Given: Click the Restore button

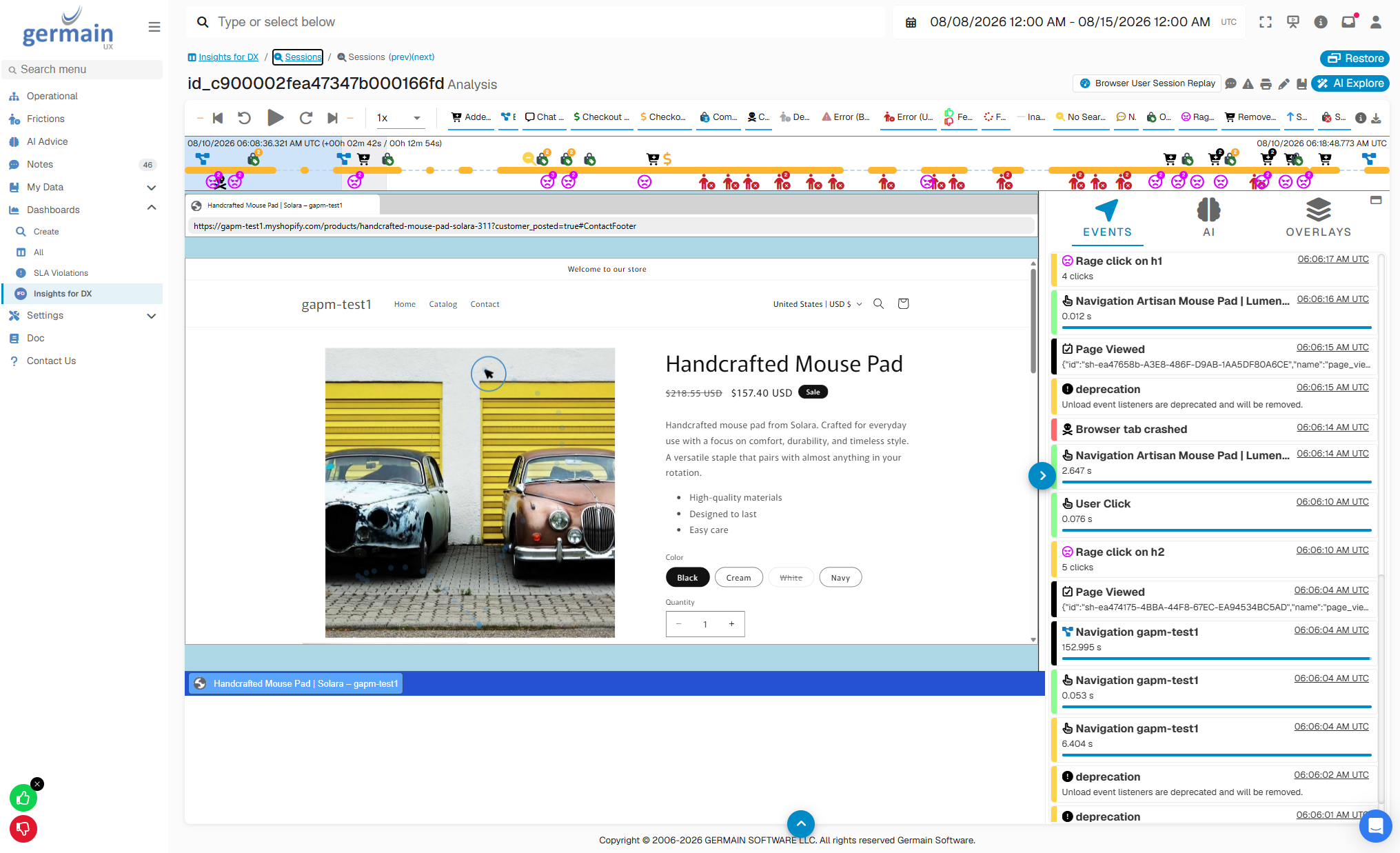Looking at the screenshot, I should tap(1355, 59).
